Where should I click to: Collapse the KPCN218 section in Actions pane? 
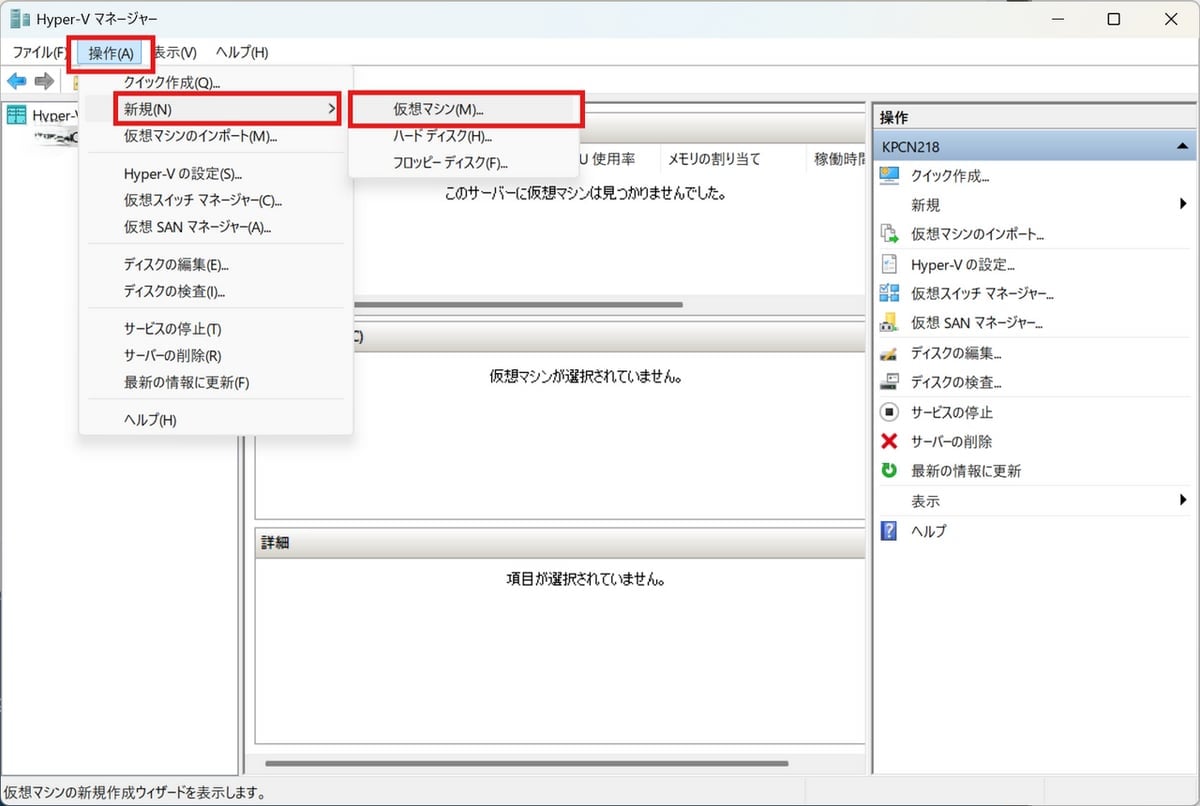1183,147
